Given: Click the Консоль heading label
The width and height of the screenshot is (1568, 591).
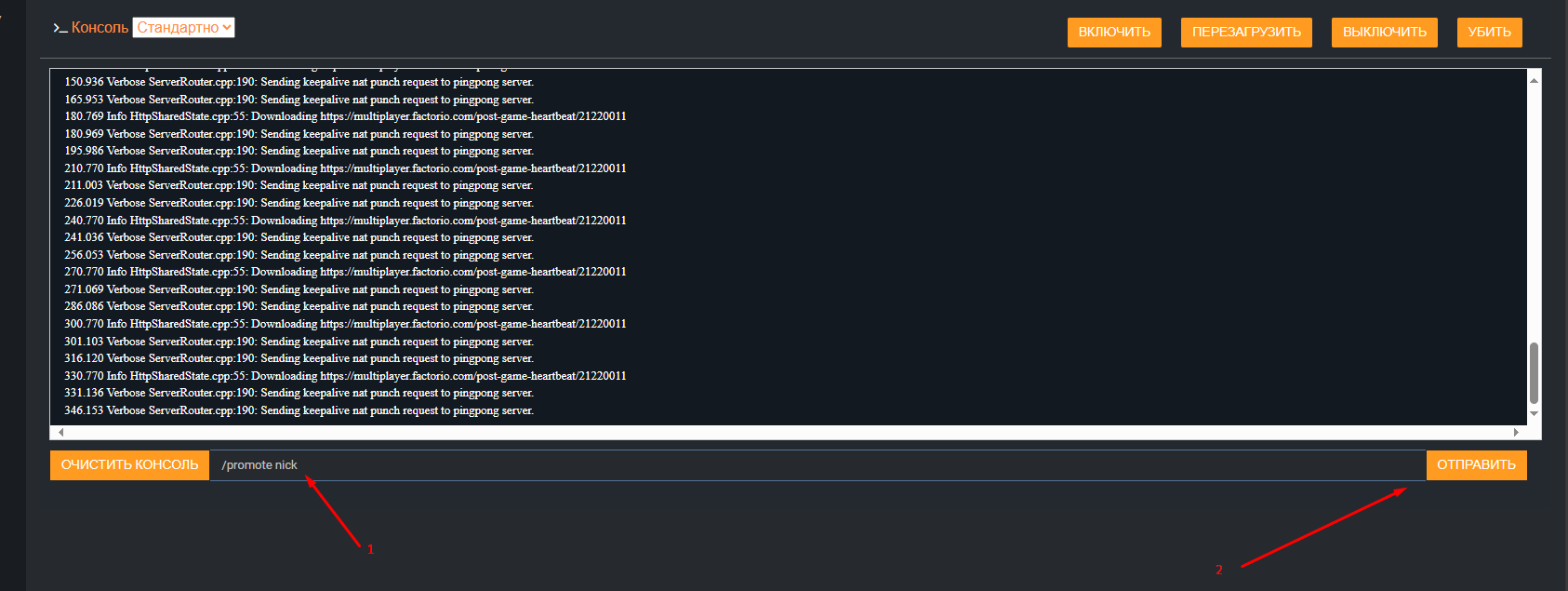Looking at the screenshot, I should pyautogui.click(x=100, y=28).
